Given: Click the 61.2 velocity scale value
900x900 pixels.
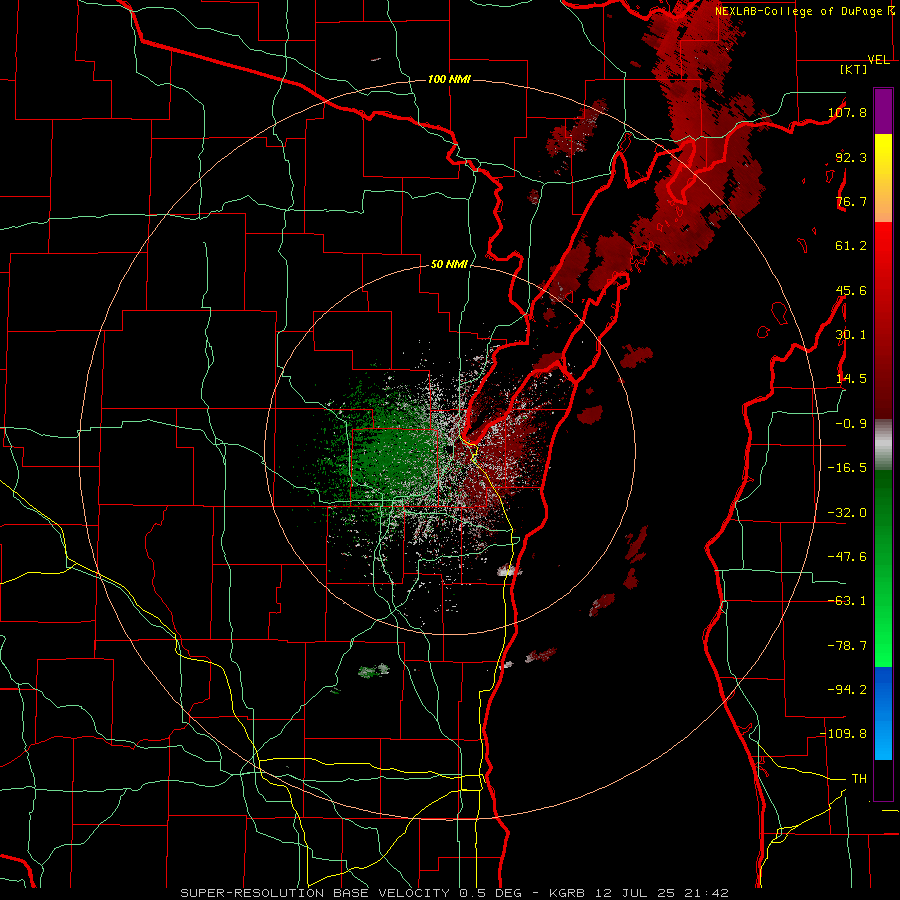Looking at the screenshot, I should point(851,246).
